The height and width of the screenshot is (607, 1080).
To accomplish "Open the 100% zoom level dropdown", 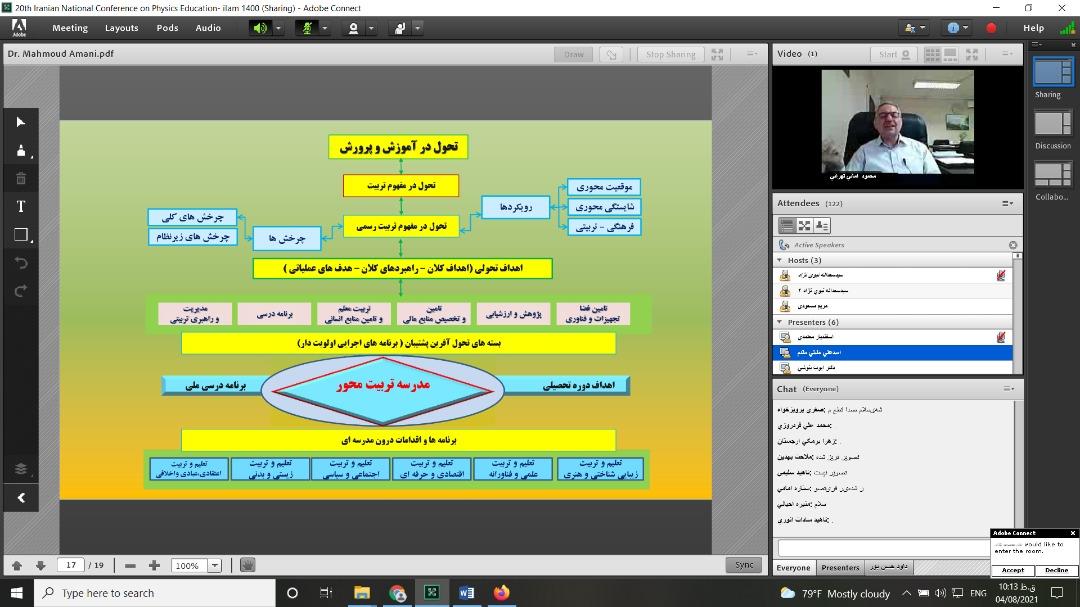I will pyautogui.click(x=214, y=565).
